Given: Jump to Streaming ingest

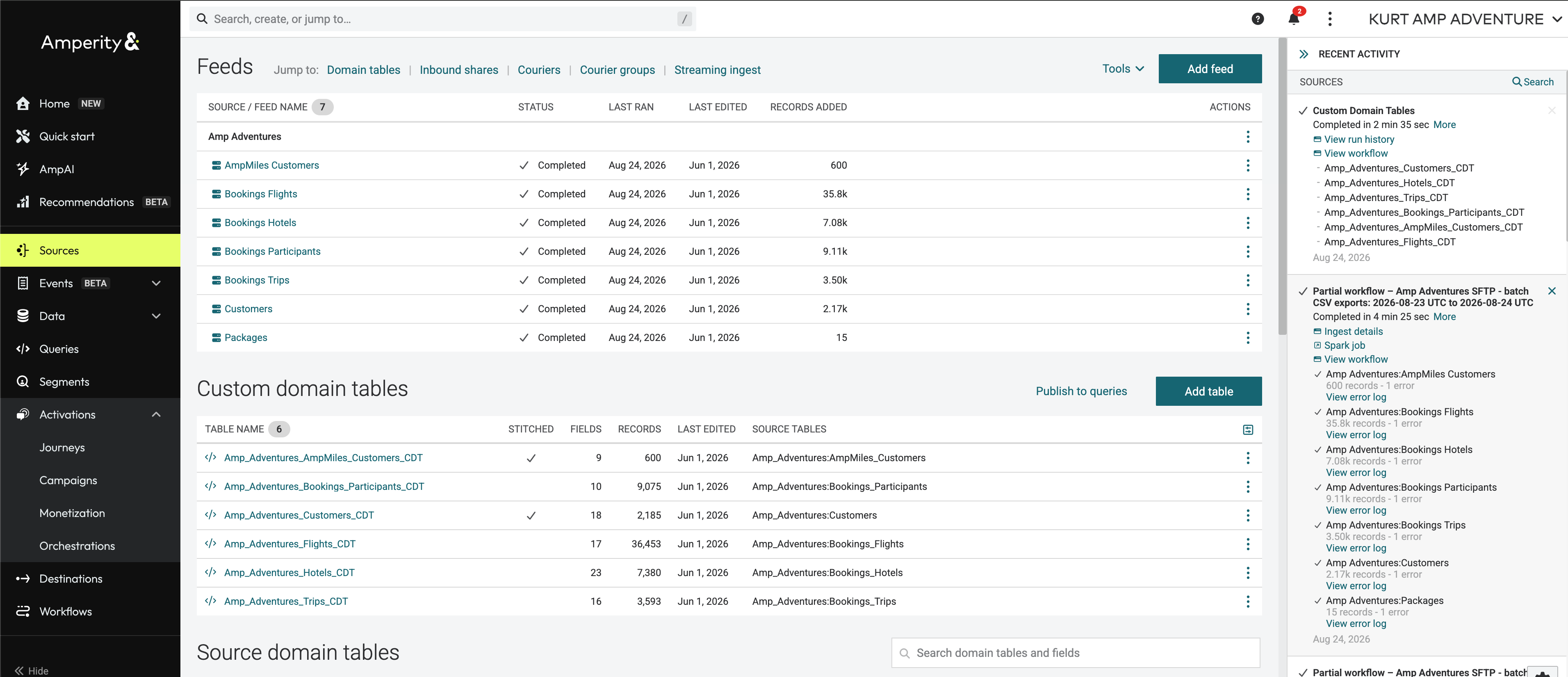Looking at the screenshot, I should tap(717, 70).
